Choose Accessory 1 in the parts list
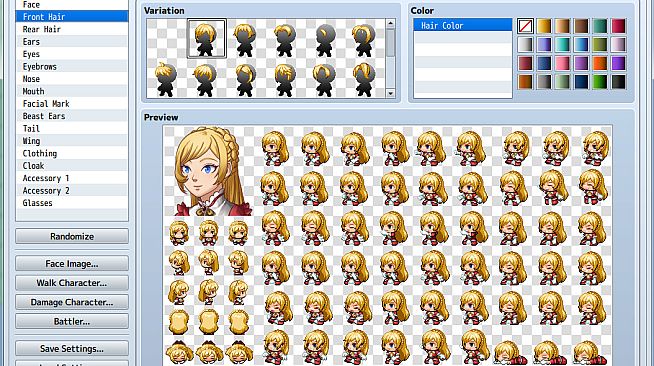 coord(72,178)
